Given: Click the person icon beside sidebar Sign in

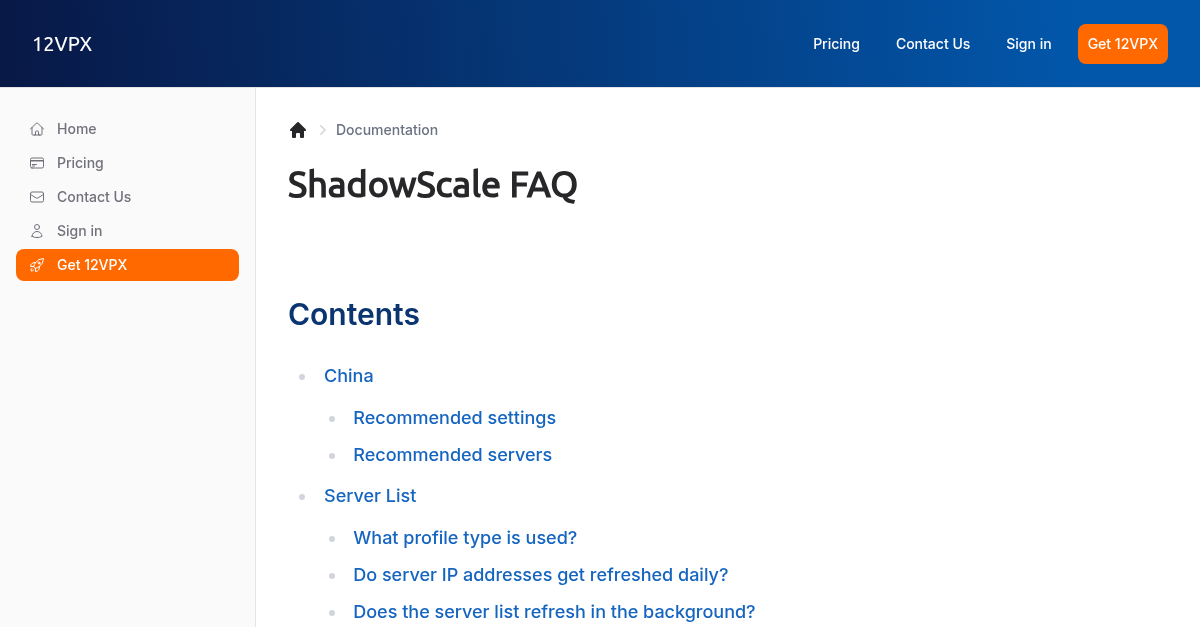Looking at the screenshot, I should click(36, 231).
